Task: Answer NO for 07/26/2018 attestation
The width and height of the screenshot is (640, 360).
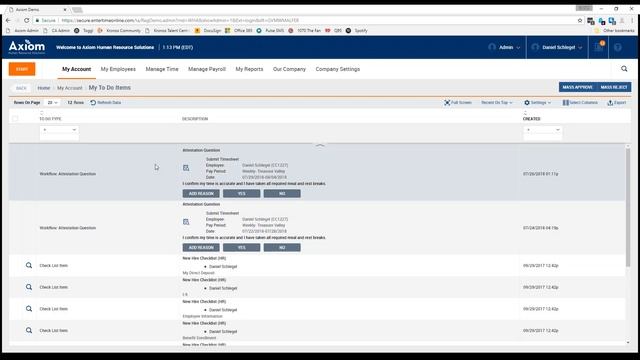Action: pos(282,193)
